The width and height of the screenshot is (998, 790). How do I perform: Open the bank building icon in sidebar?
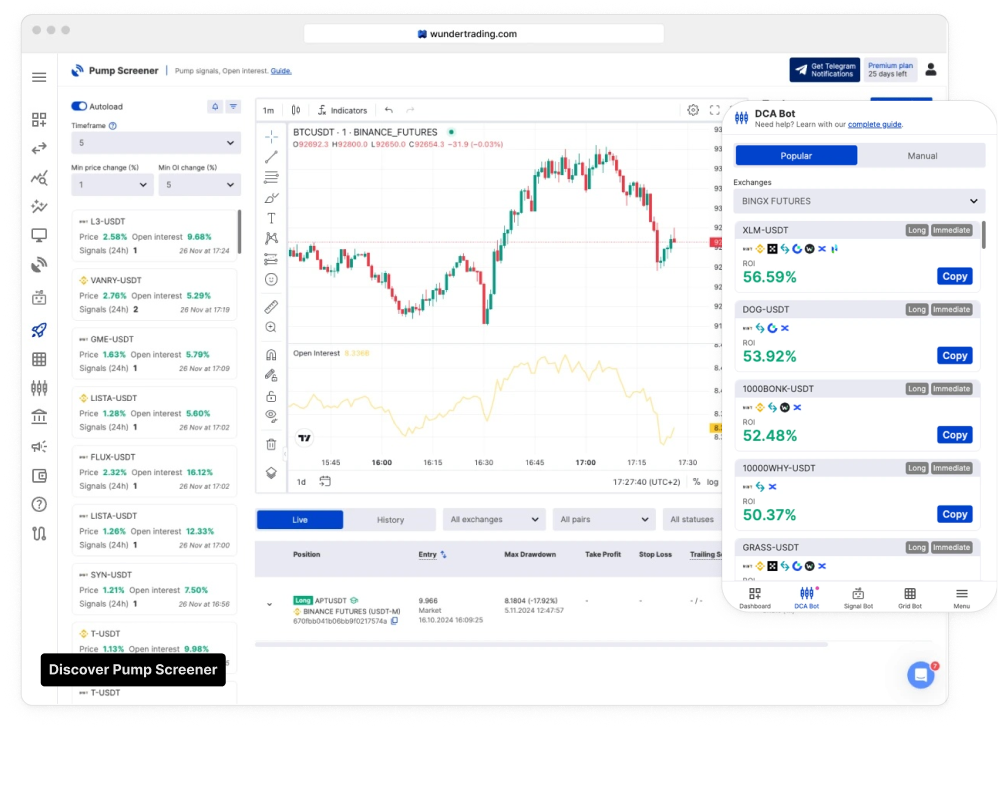point(39,417)
